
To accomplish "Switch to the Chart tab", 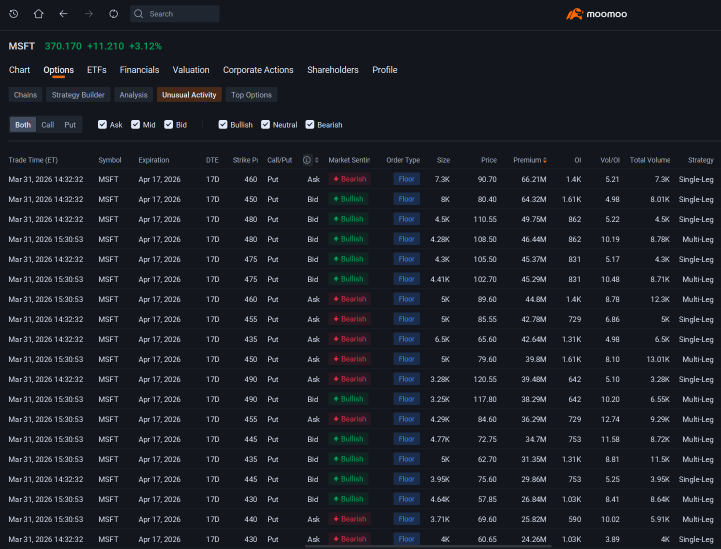I will click(19, 70).
